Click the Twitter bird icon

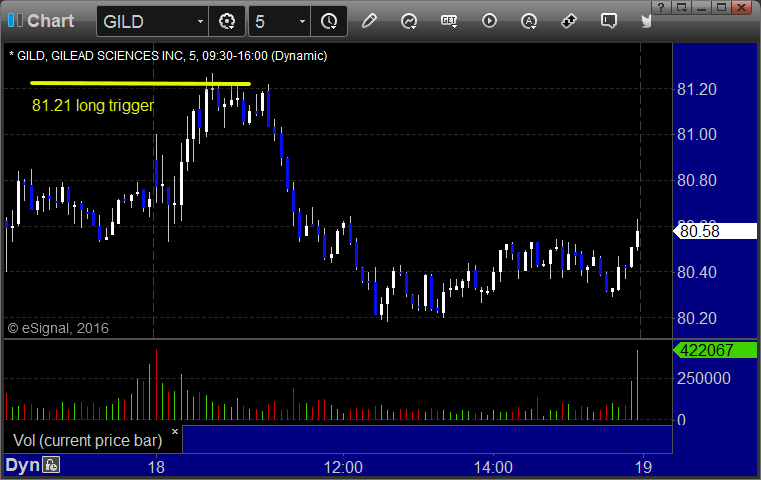coord(646,21)
